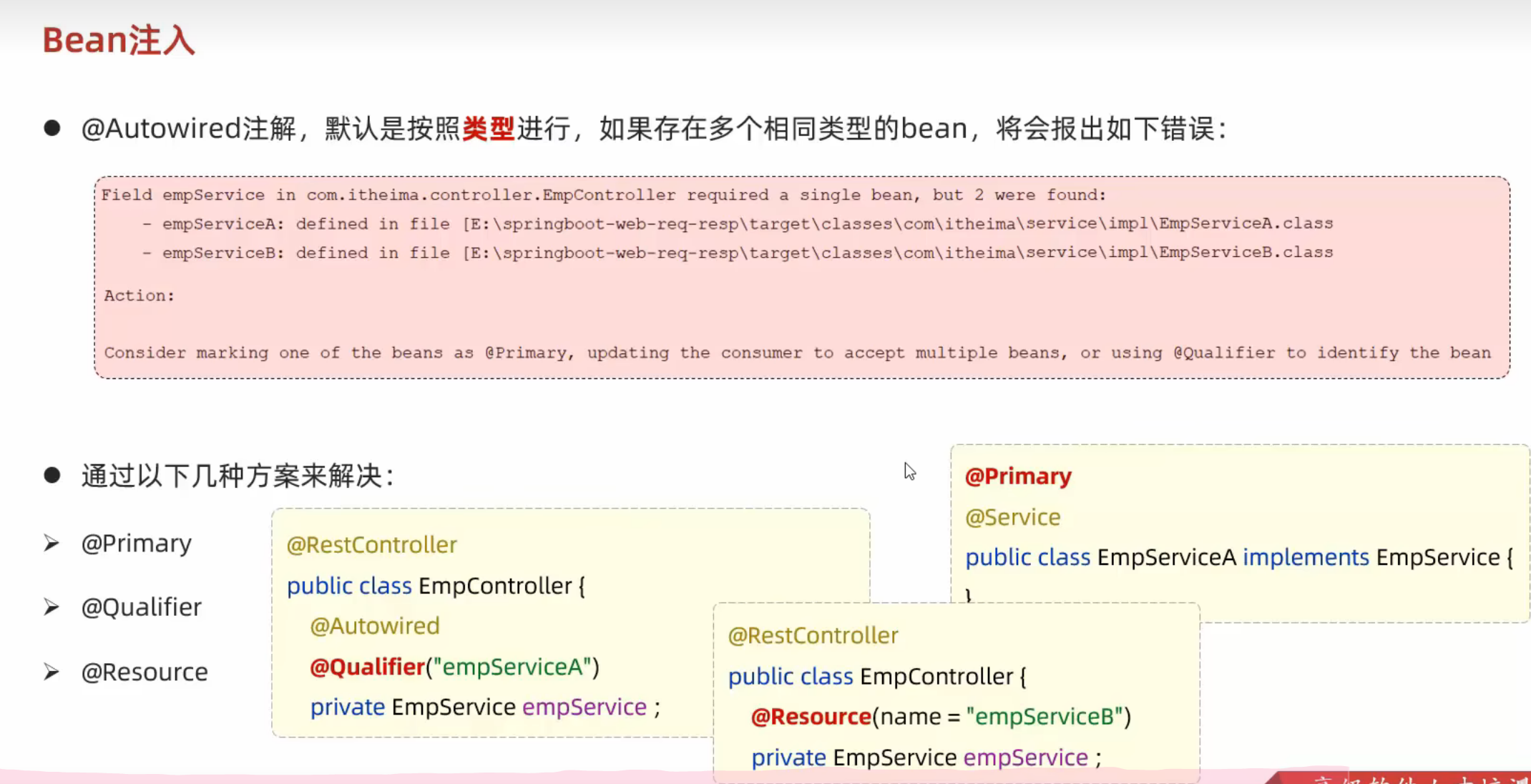Select the @Resource item in solutions list
1531x784 pixels.
click(144, 672)
